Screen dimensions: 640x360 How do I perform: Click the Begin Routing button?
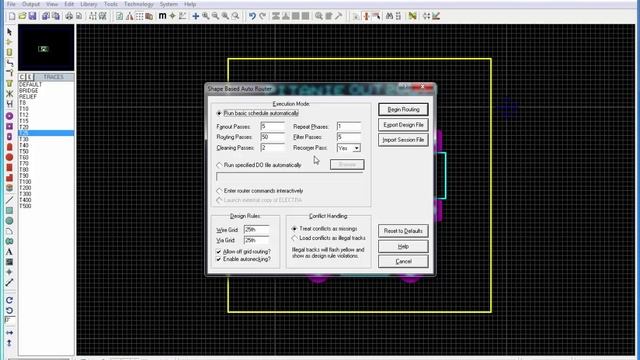403,109
